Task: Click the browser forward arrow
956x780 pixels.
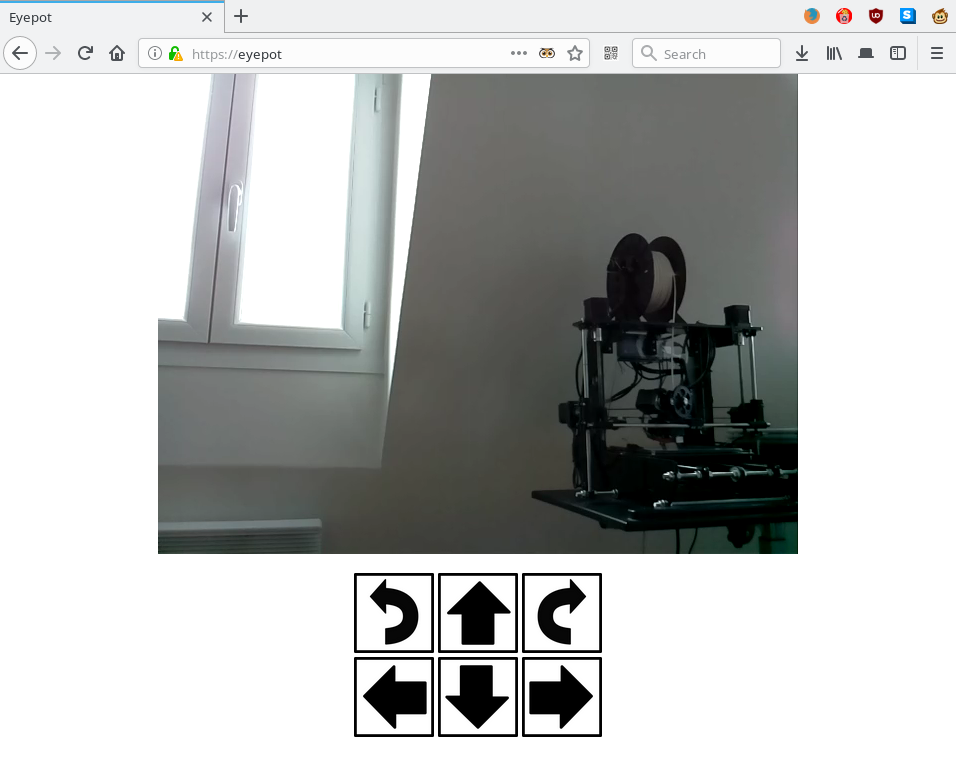Action: 53,54
